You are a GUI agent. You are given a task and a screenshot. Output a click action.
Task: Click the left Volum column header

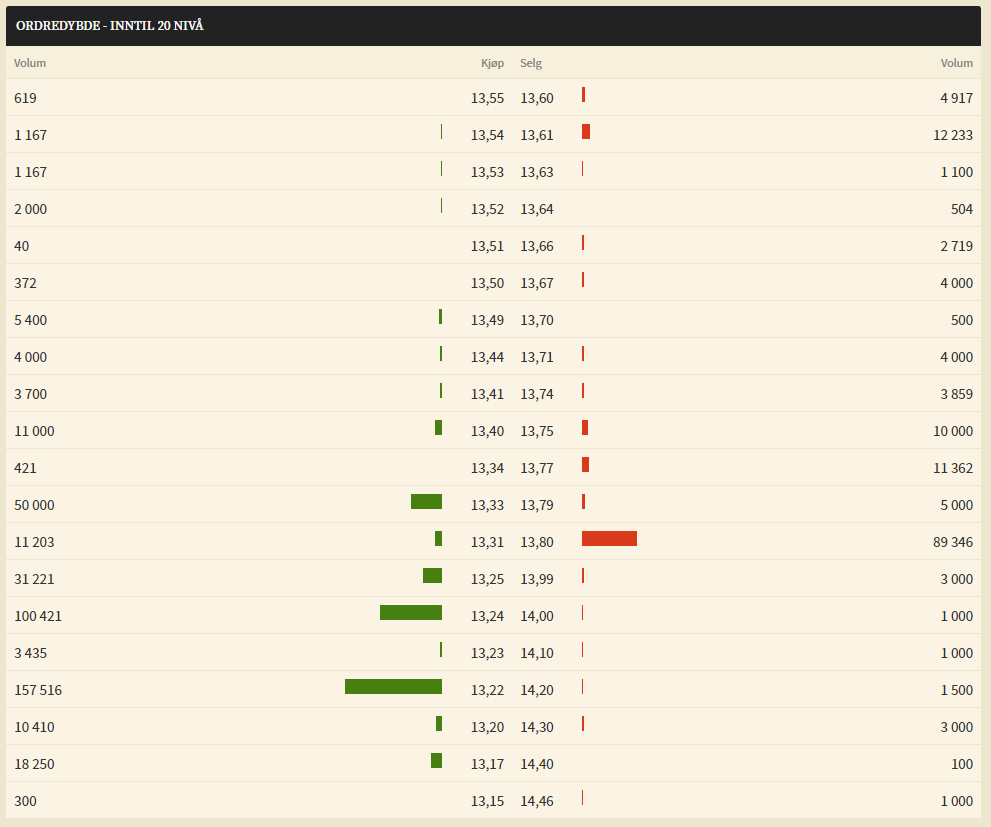coord(30,63)
